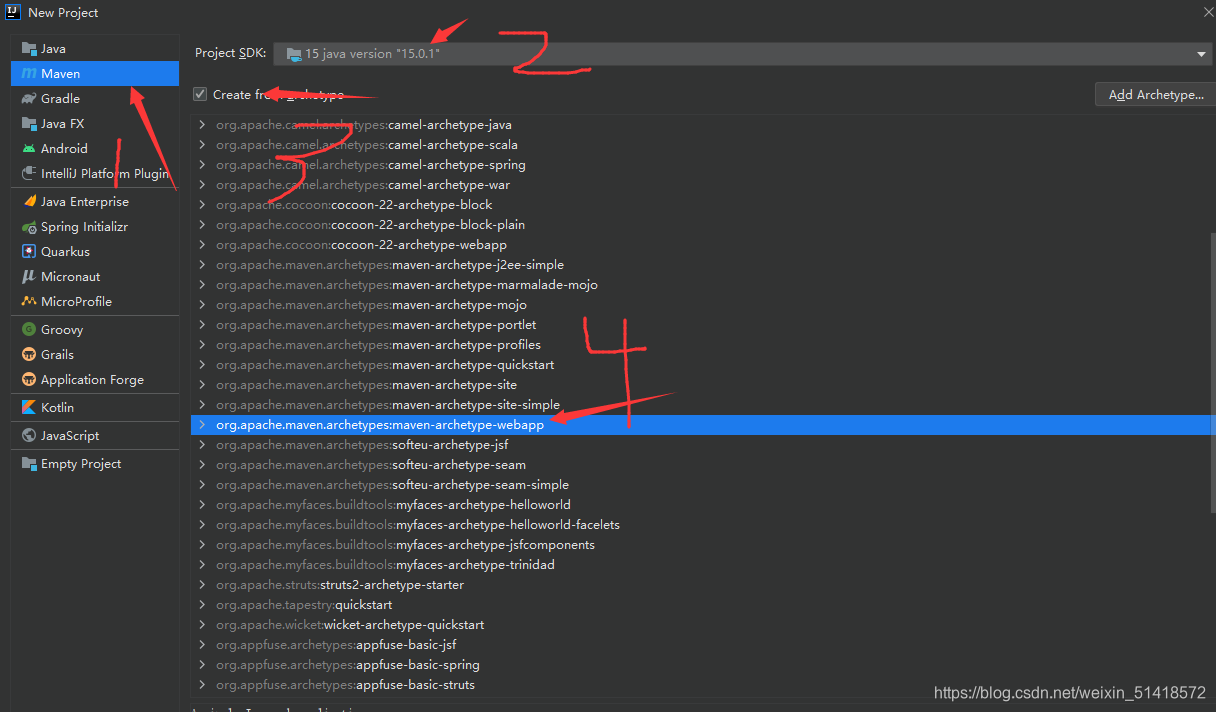Select org.apache.tapestry:quickstart entry

304,605
